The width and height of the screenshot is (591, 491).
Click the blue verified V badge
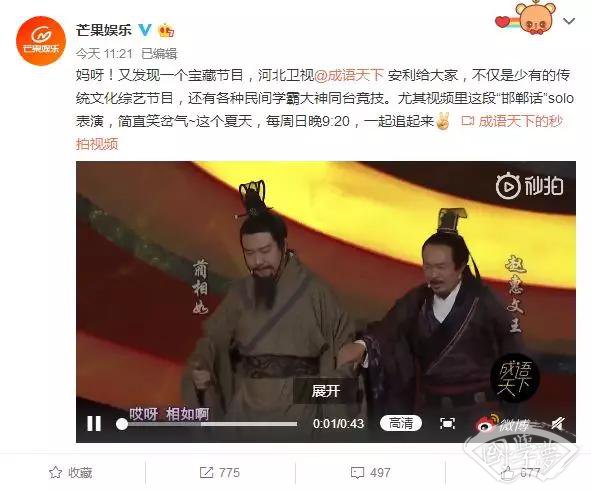[145, 30]
